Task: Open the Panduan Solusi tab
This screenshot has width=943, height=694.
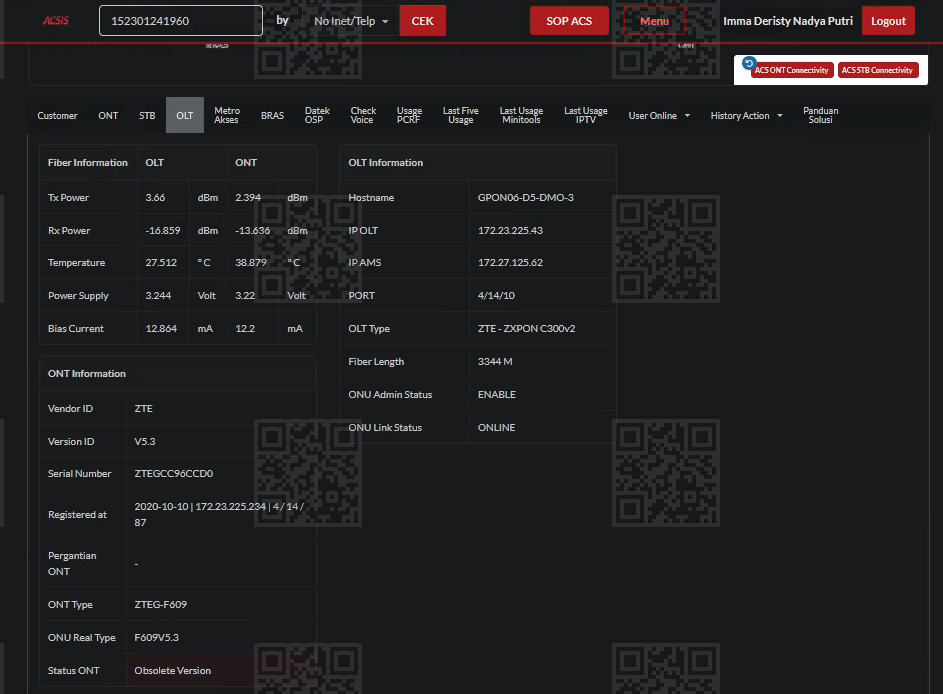Action: point(820,116)
